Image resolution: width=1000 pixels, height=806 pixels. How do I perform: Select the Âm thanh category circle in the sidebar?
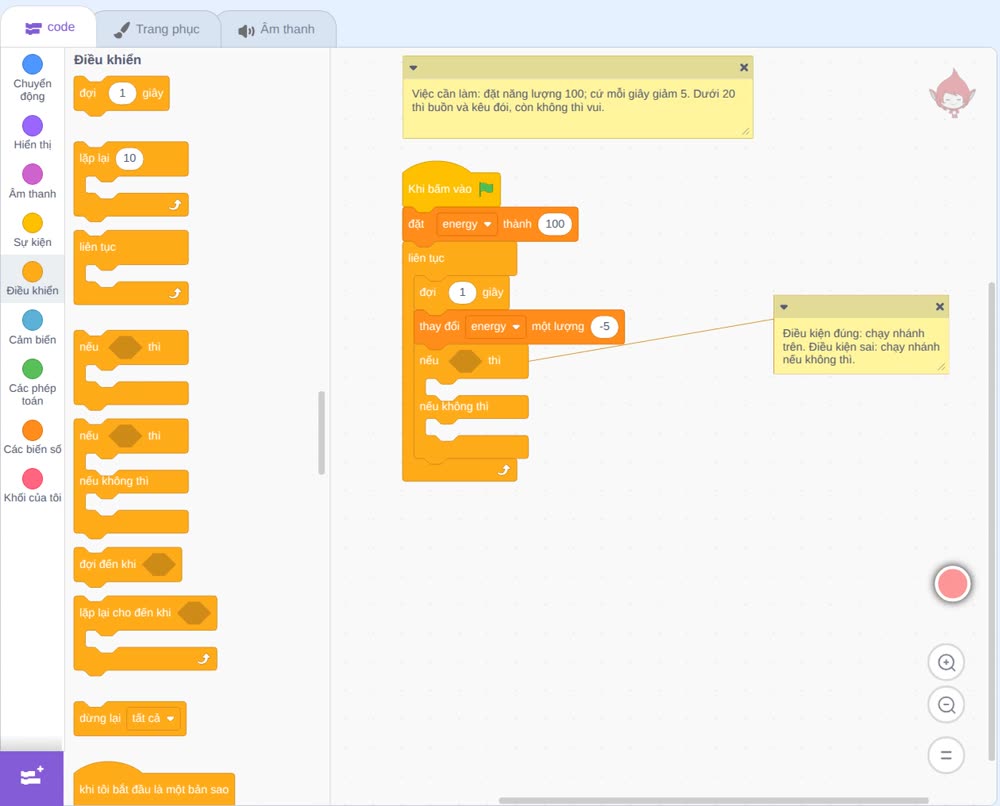coord(33,174)
